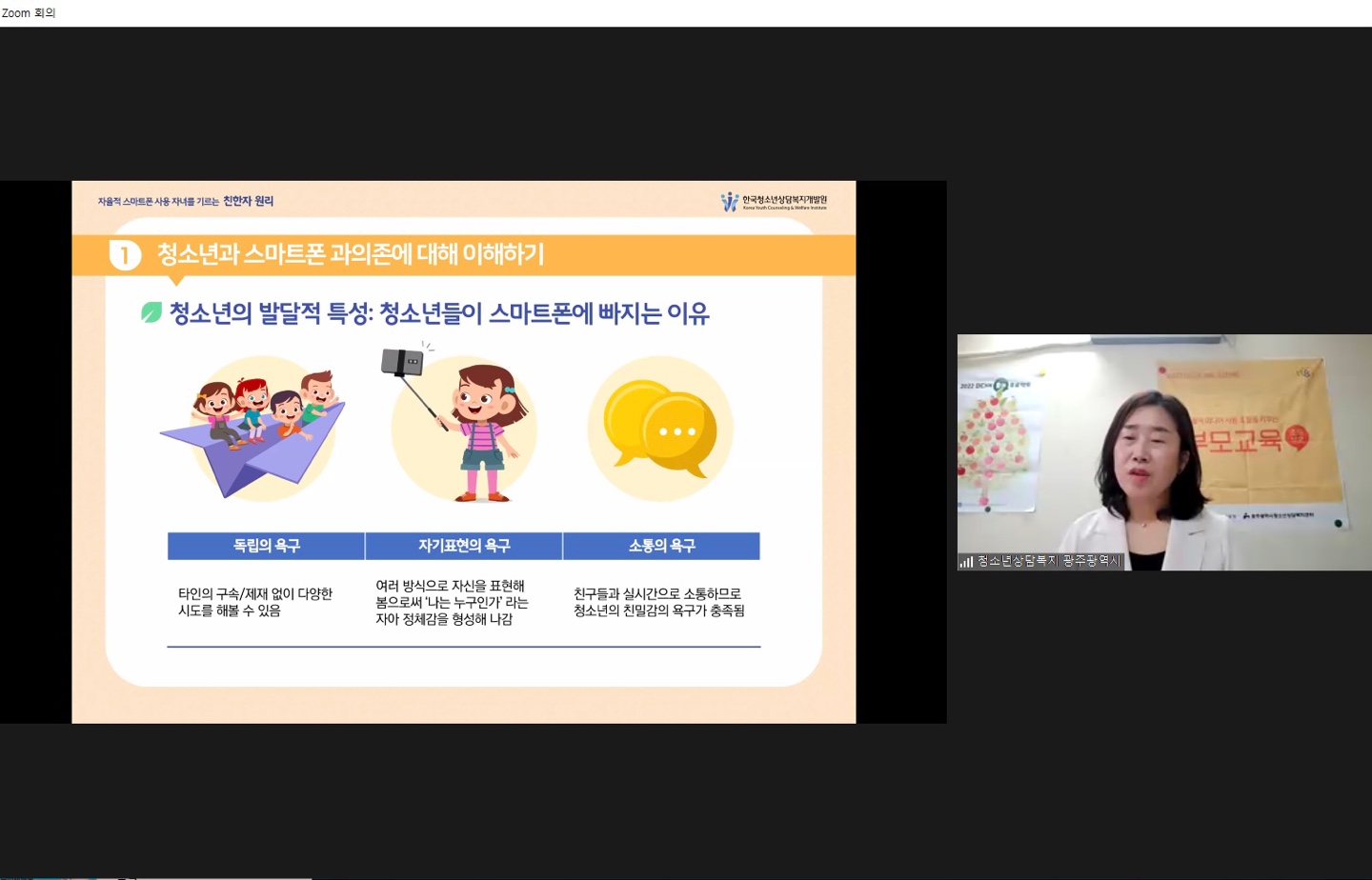Select the speaker's video thumbnail
Image resolution: width=1372 pixels, height=880 pixels.
[1163, 451]
